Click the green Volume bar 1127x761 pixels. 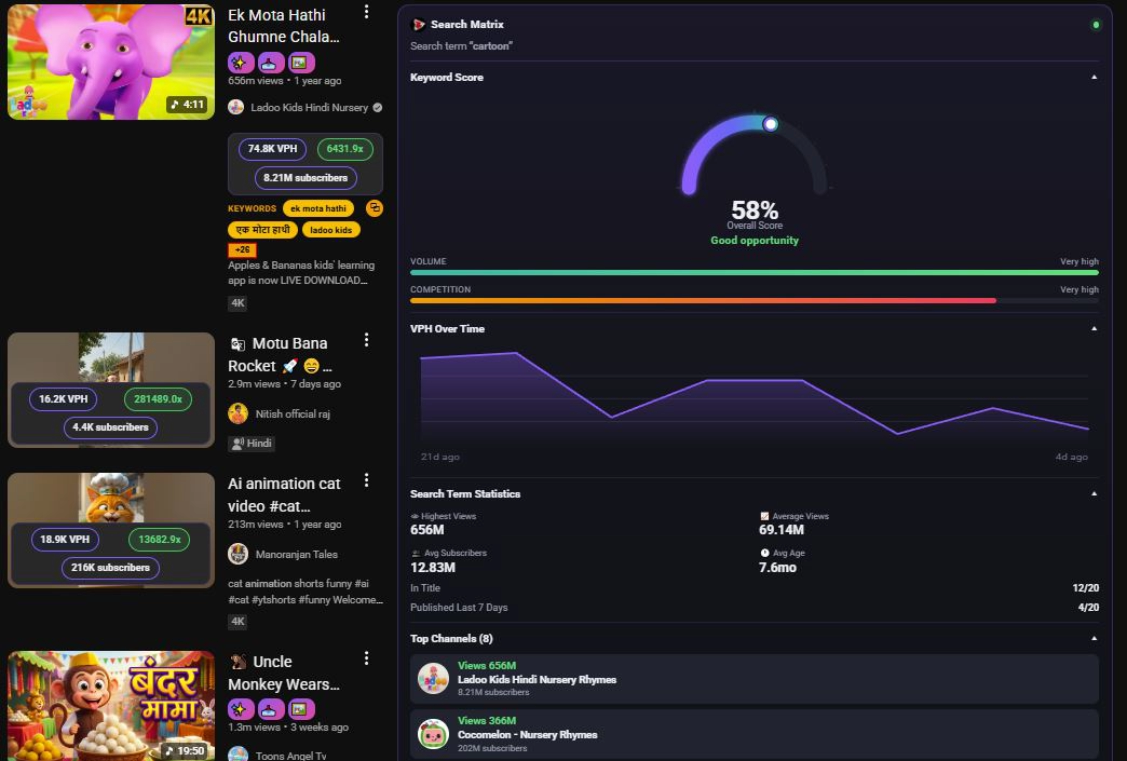(x=754, y=272)
